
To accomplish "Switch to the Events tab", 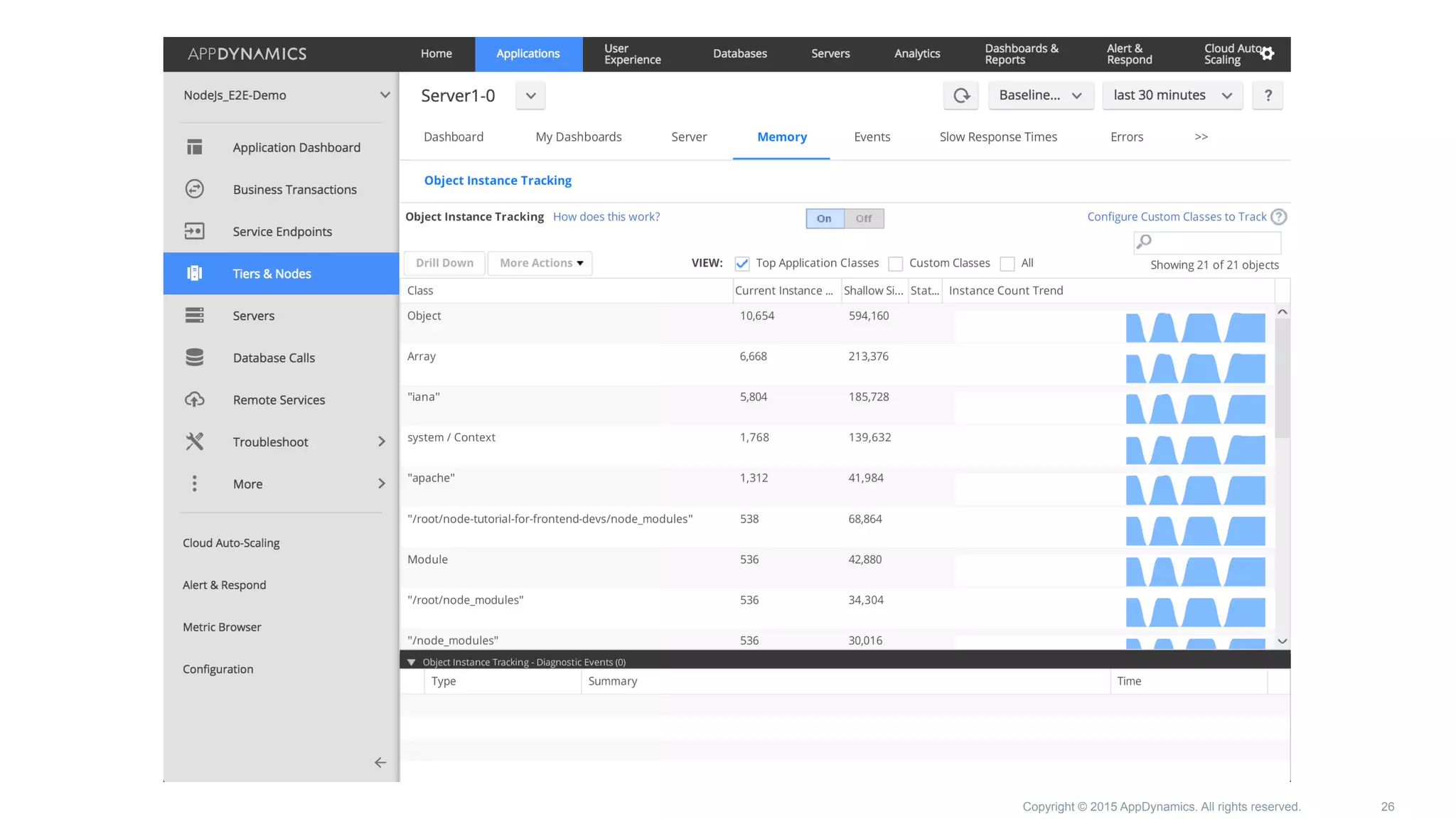I will pyautogui.click(x=872, y=136).
